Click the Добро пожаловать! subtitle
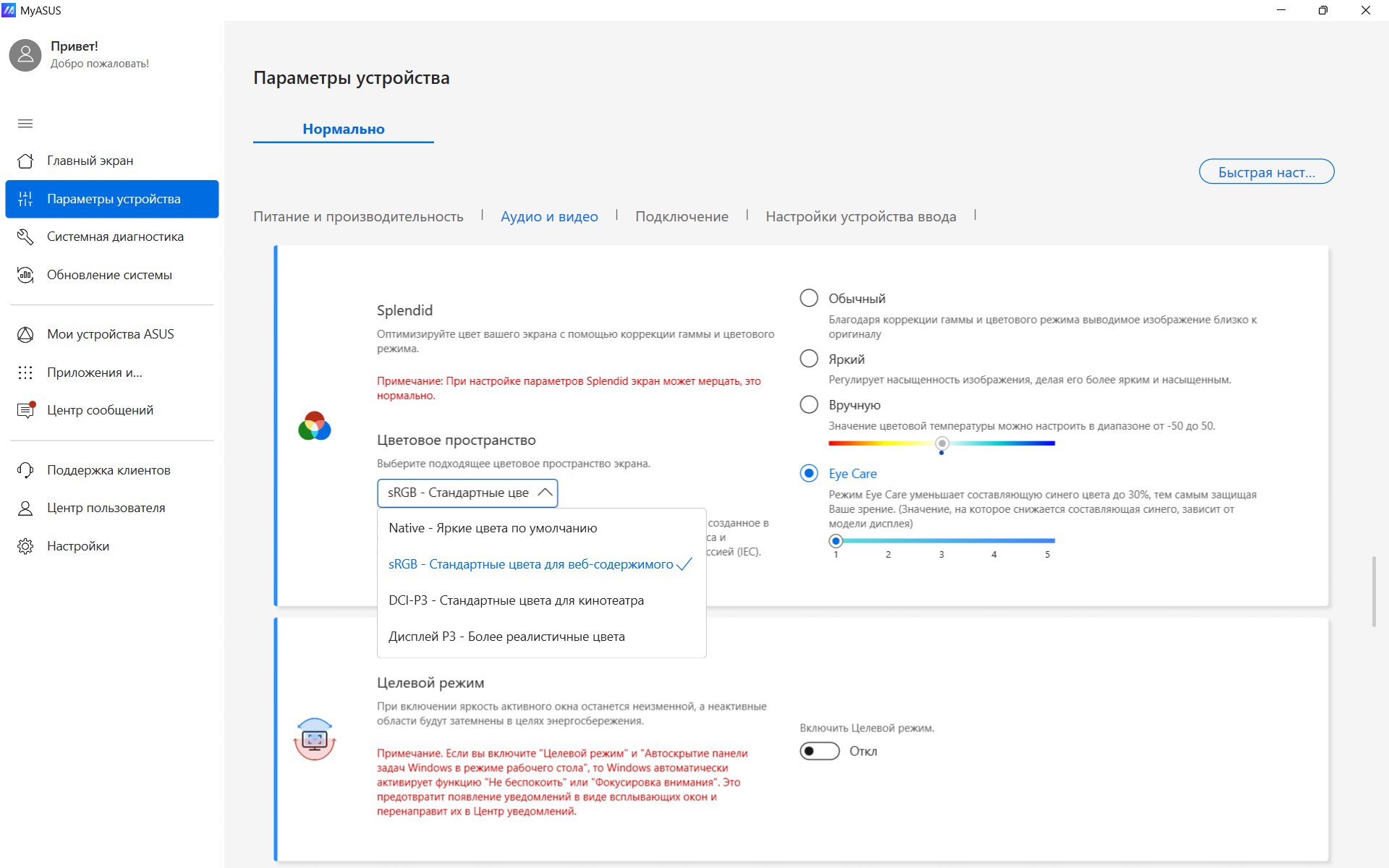This screenshot has height=868, width=1389. click(100, 64)
